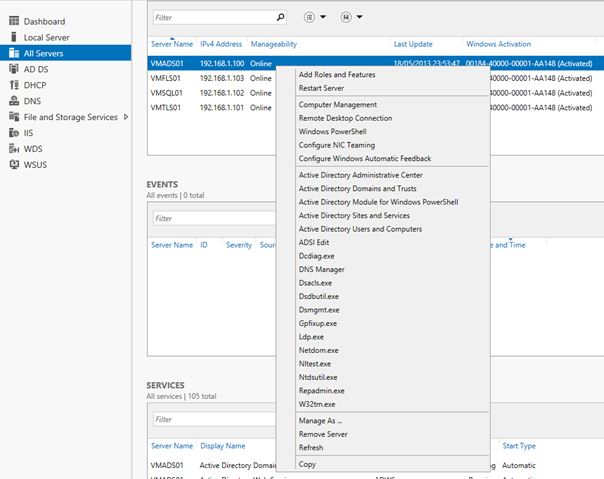The height and width of the screenshot is (479, 604).
Task: Click the Events filter input field
Action: [x=214, y=218]
